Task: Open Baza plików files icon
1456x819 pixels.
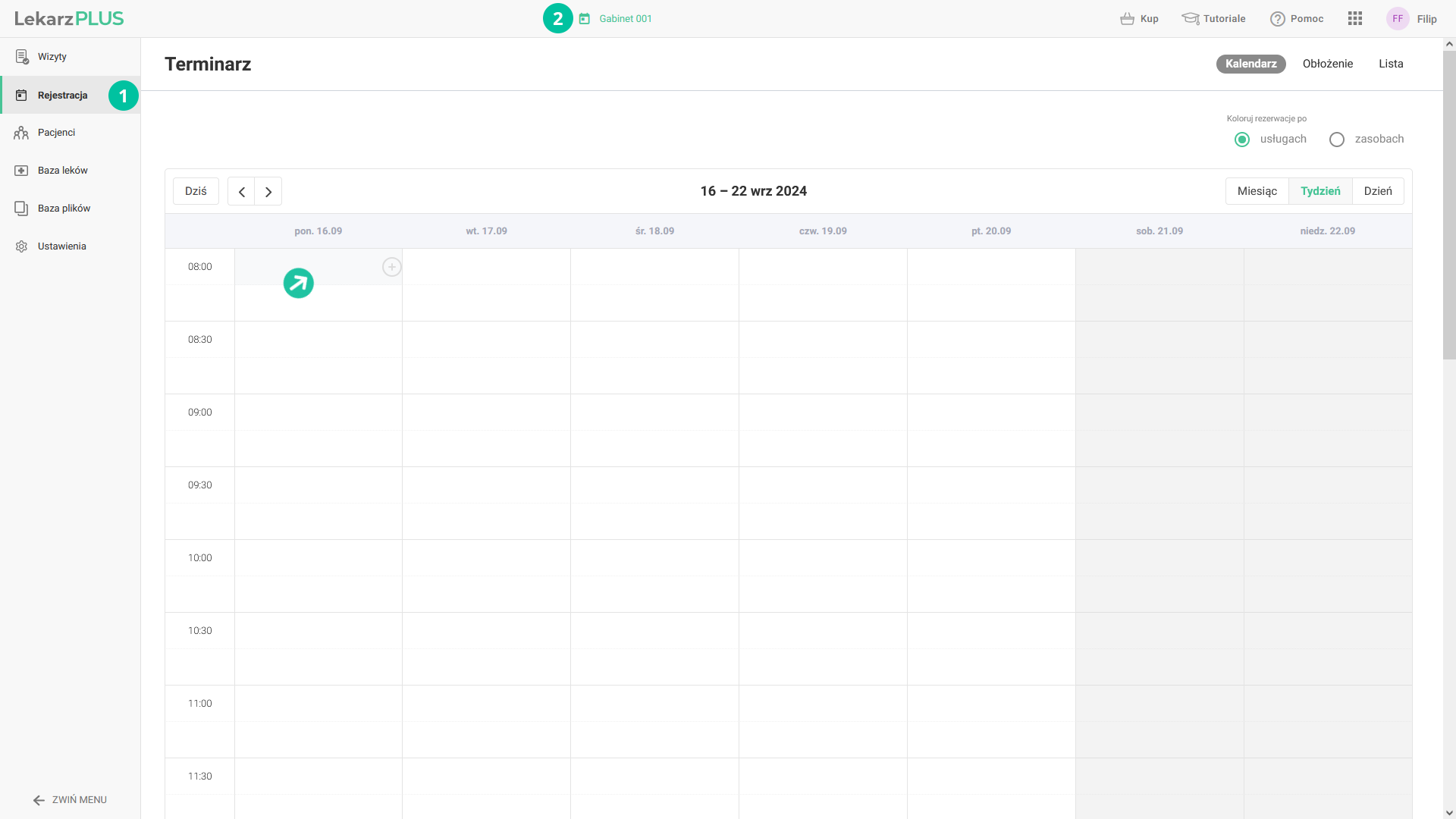Action: 21,209
